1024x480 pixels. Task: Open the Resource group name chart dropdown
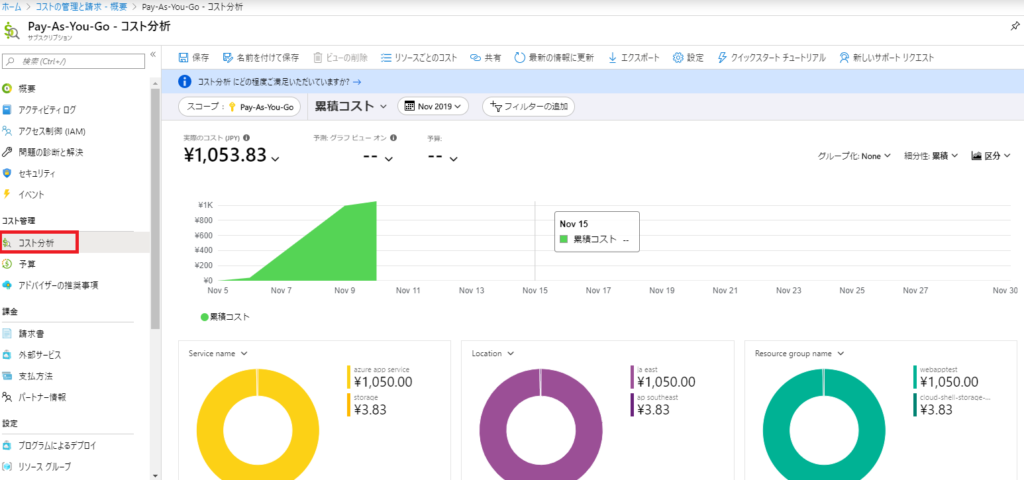coord(799,353)
